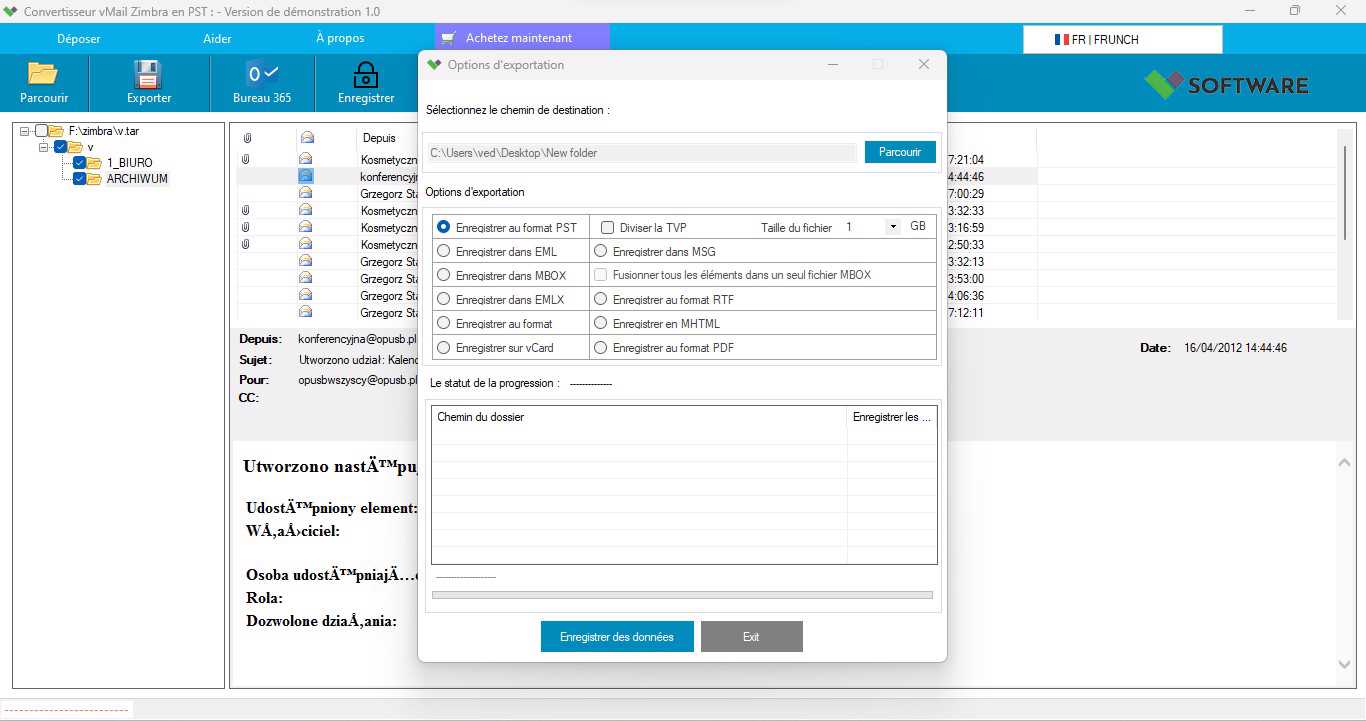Select Enregistrer dans EML option
The width and height of the screenshot is (1366, 721).
click(444, 252)
